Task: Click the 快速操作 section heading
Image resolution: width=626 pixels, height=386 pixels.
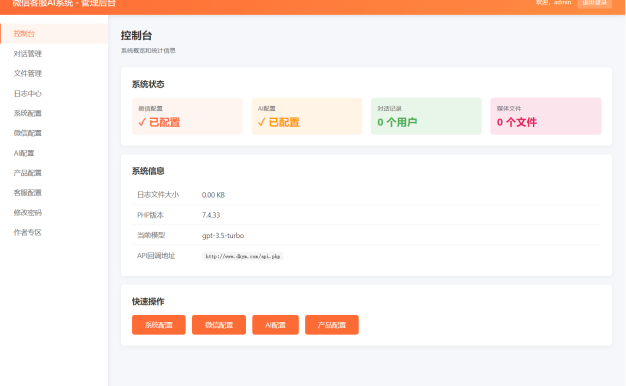Action: click(x=148, y=301)
